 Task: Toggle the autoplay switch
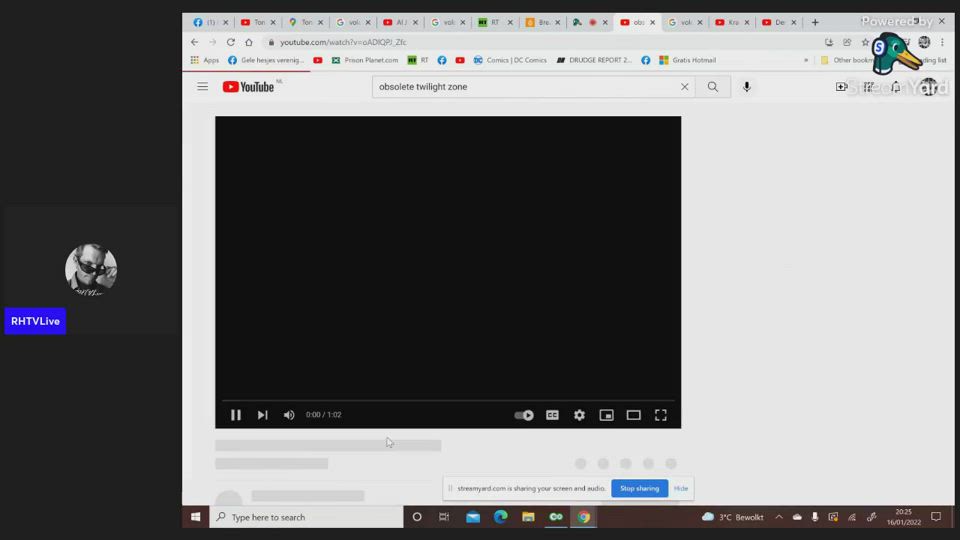click(524, 415)
